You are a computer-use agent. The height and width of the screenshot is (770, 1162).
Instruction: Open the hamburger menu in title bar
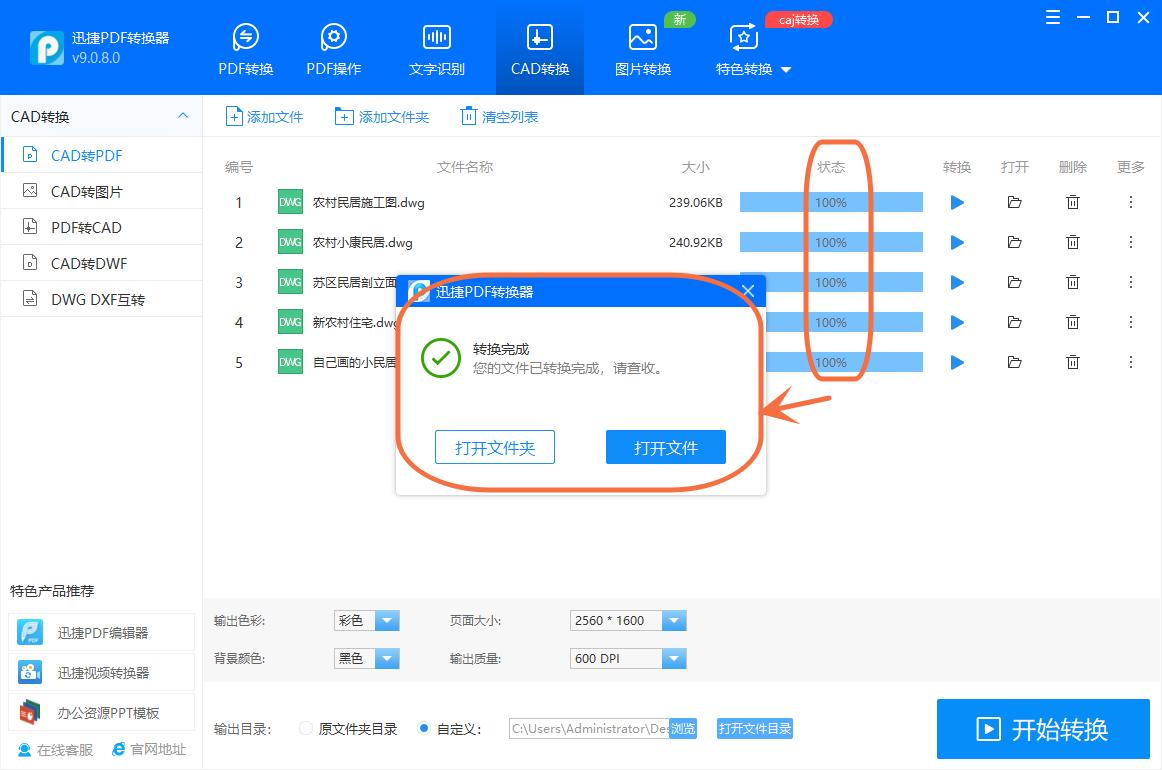point(1052,17)
